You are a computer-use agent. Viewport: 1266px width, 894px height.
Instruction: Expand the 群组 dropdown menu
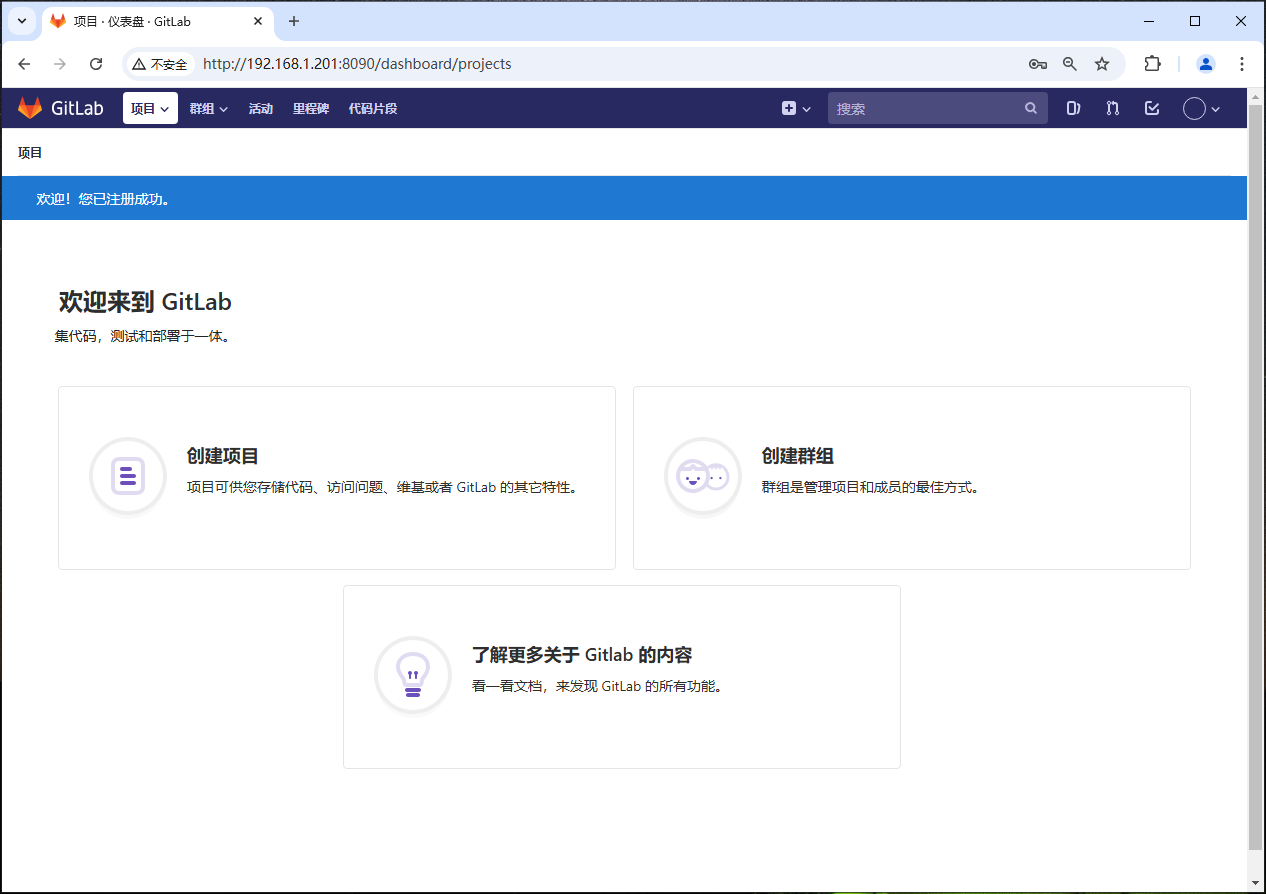point(209,108)
